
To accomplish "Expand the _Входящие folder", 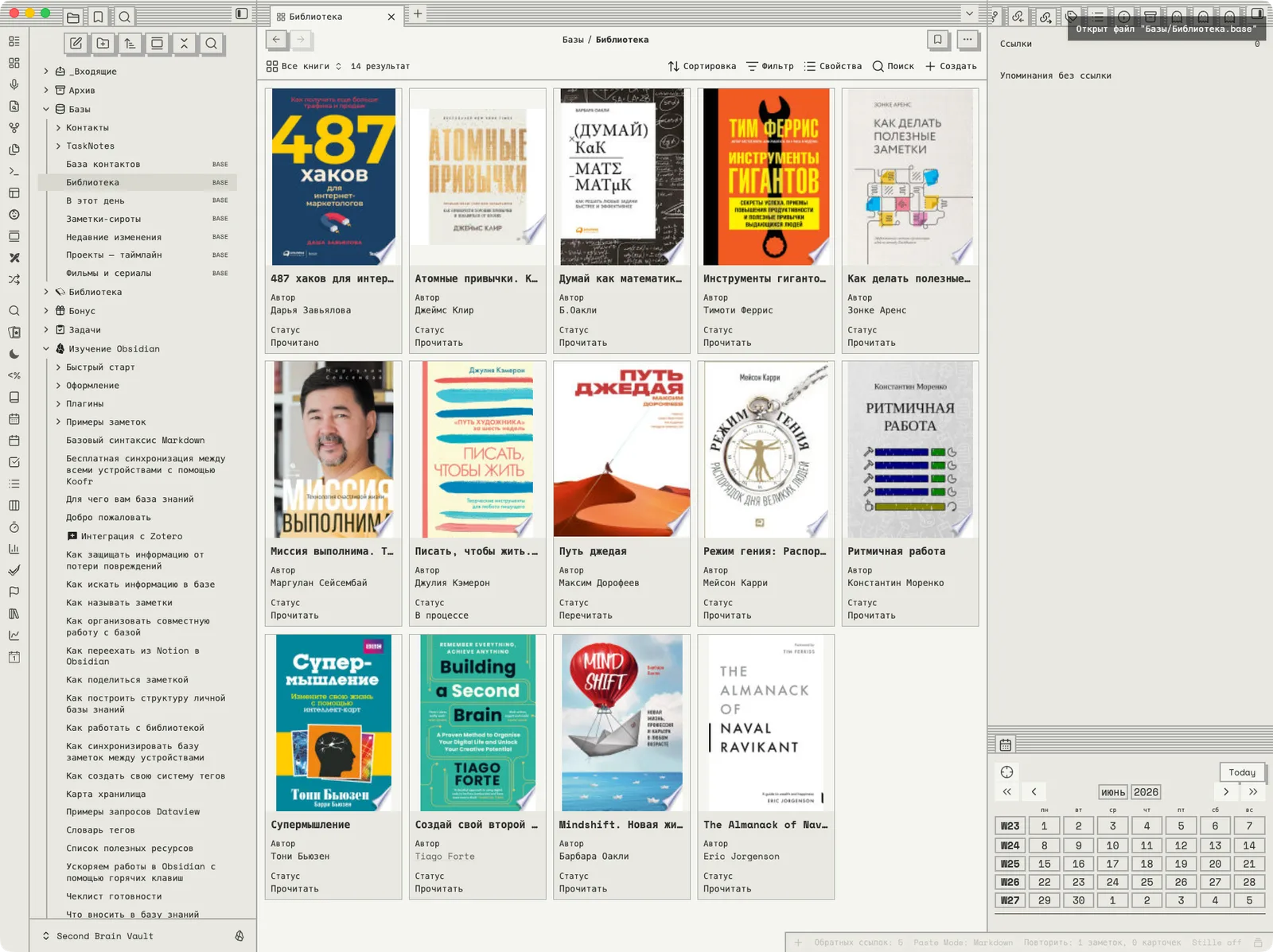I will (46, 72).
